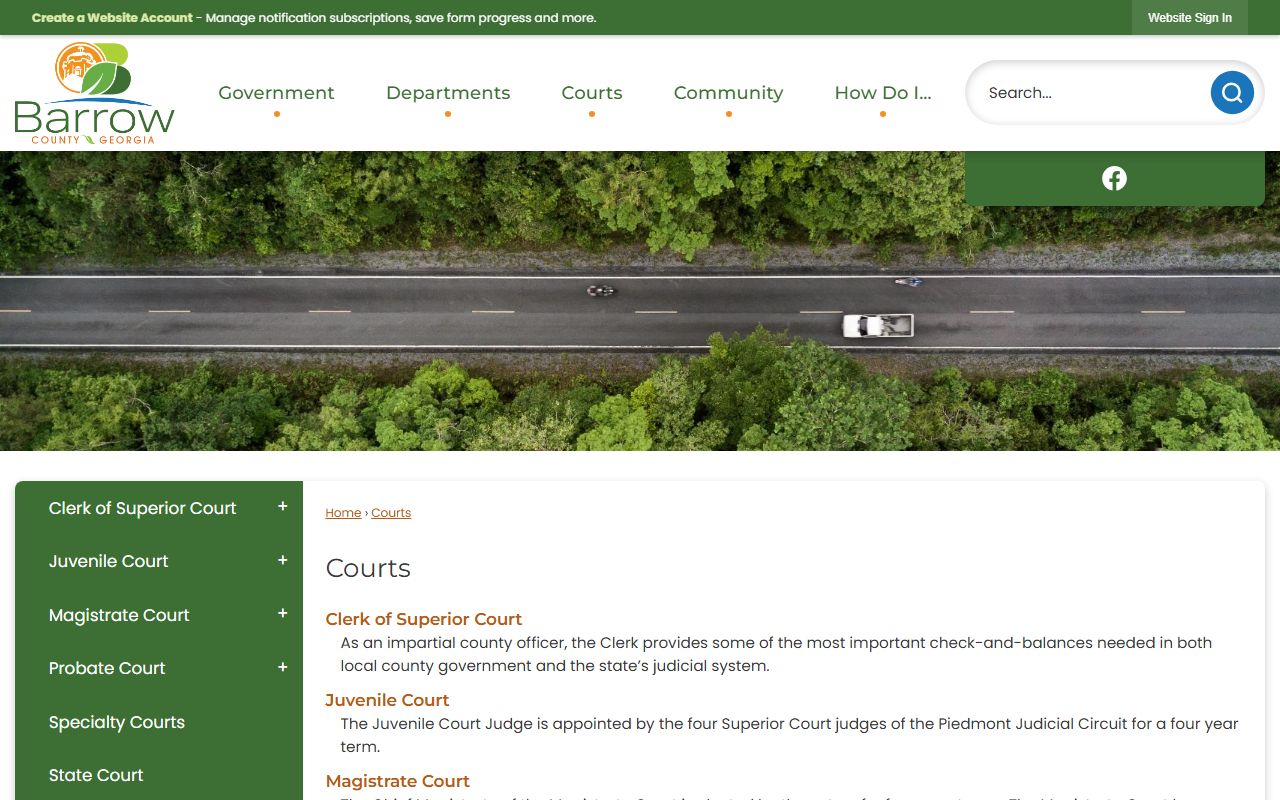Expand Probate Court sidebar plus toggle
Viewport: 1280px width, 800px height.
[x=283, y=668]
